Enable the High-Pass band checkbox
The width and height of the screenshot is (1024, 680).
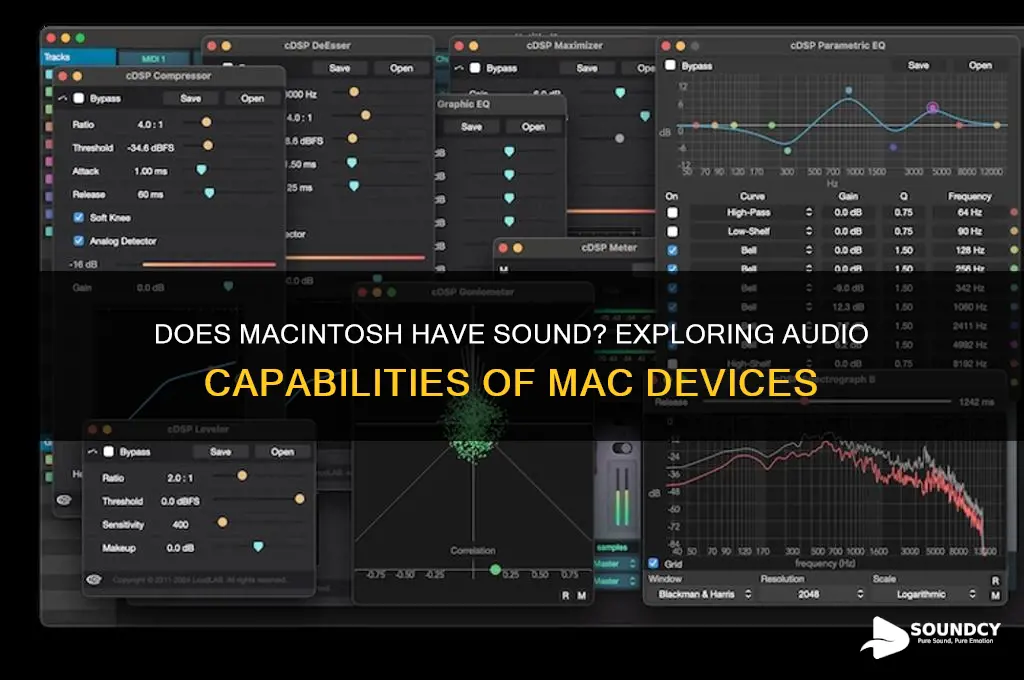pos(672,212)
